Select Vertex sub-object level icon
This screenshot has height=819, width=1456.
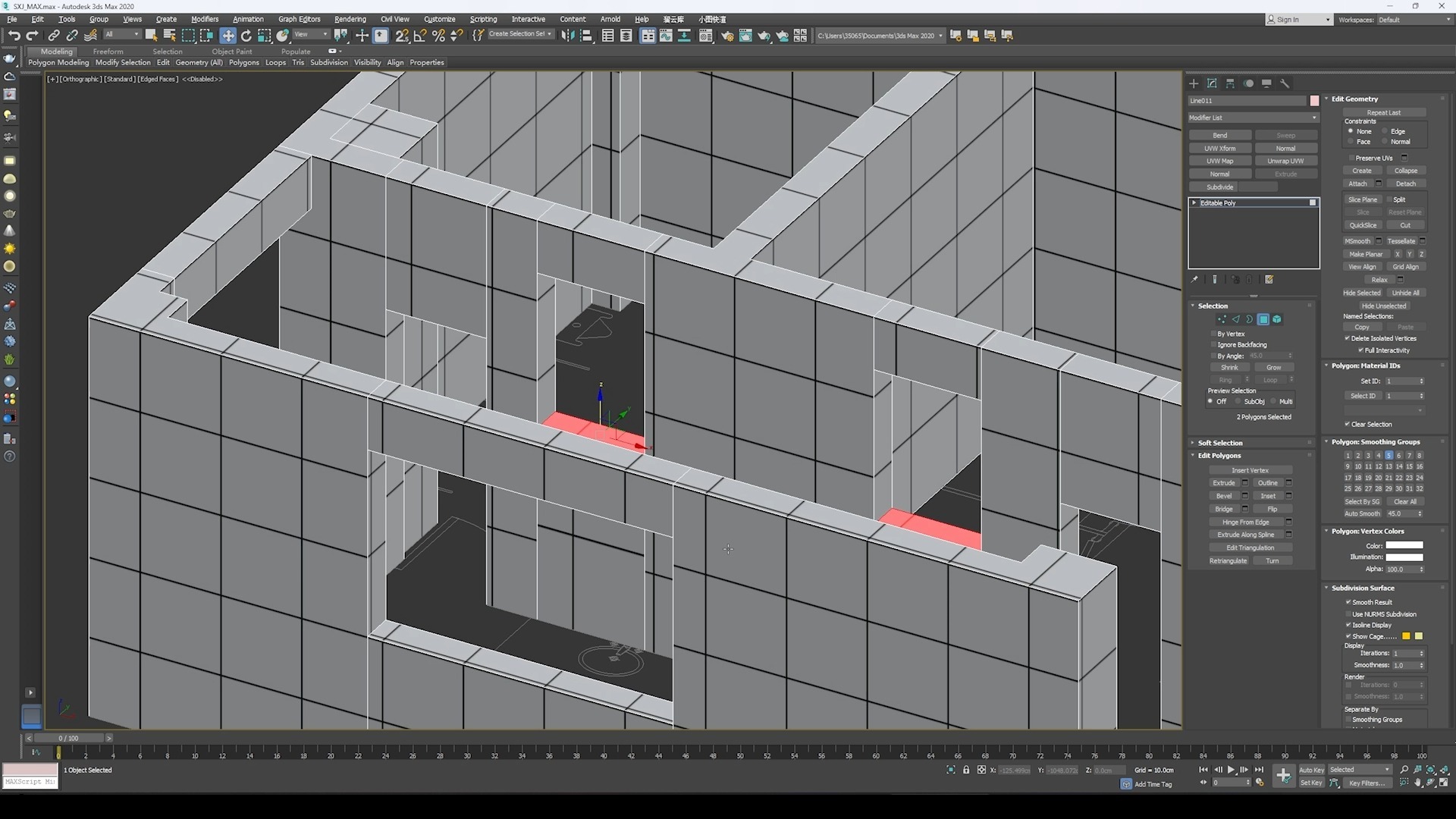pyautogui.click(x=1222, y=319)
